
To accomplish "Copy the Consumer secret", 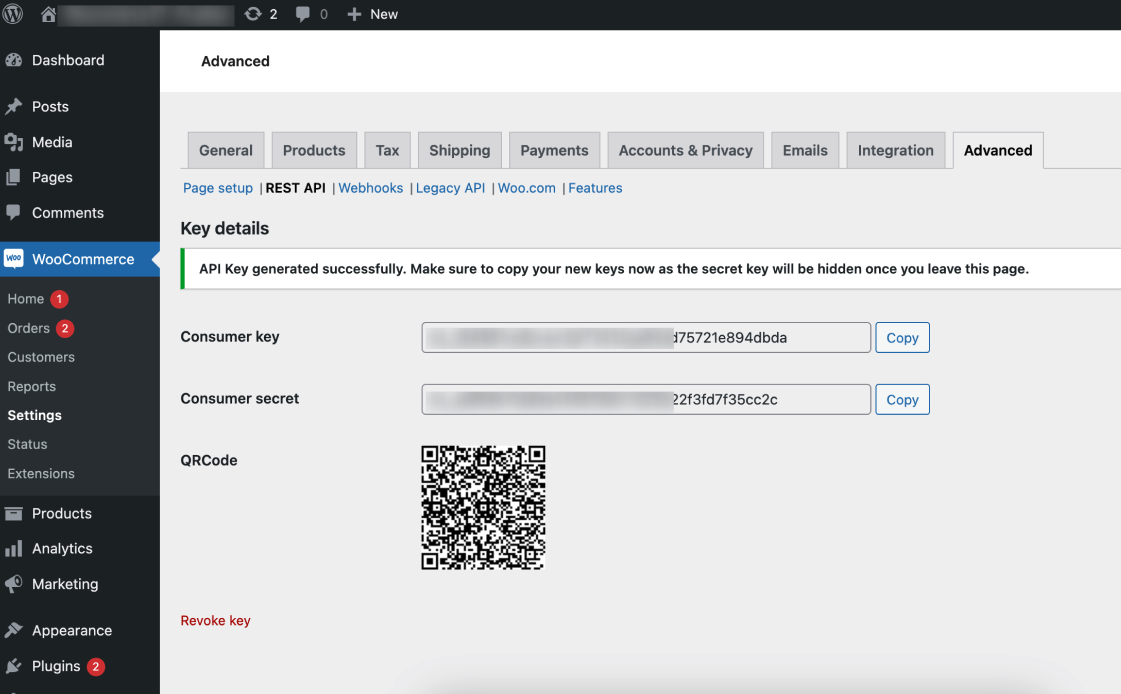I will coord(902,400).
